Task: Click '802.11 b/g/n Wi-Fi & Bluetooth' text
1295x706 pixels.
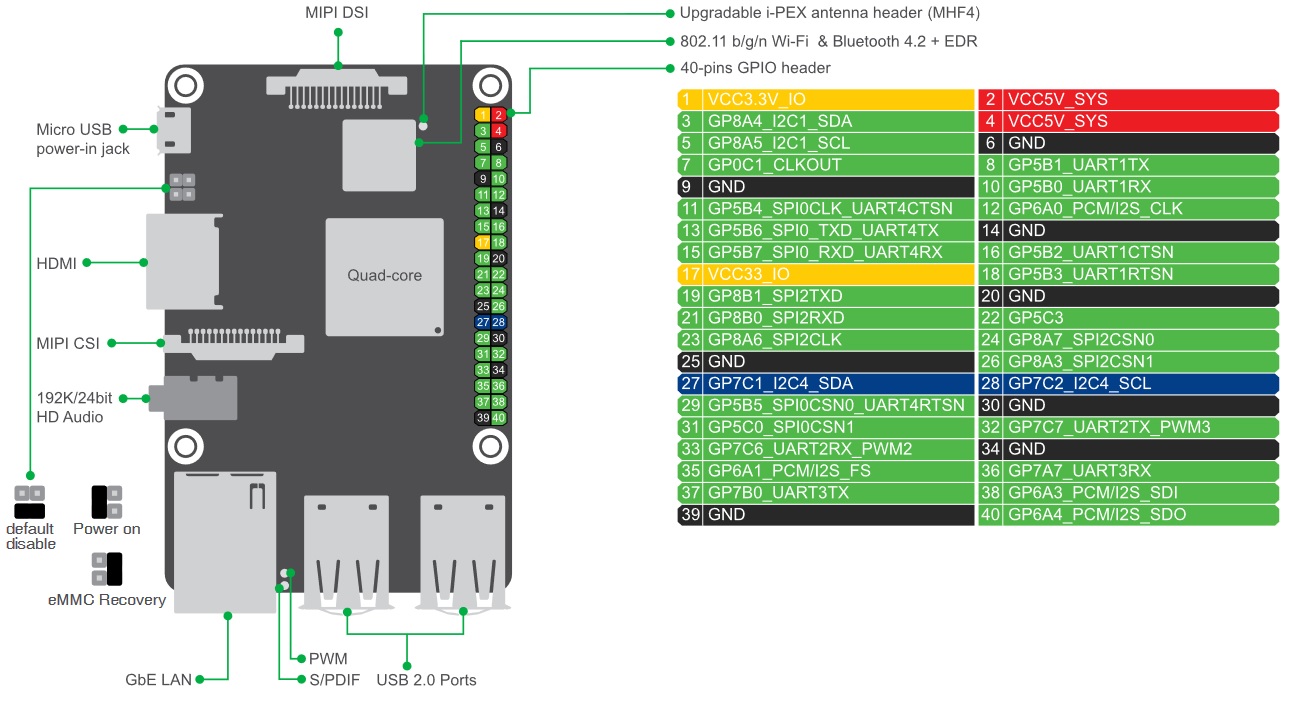Action: [x=828, y=41]
